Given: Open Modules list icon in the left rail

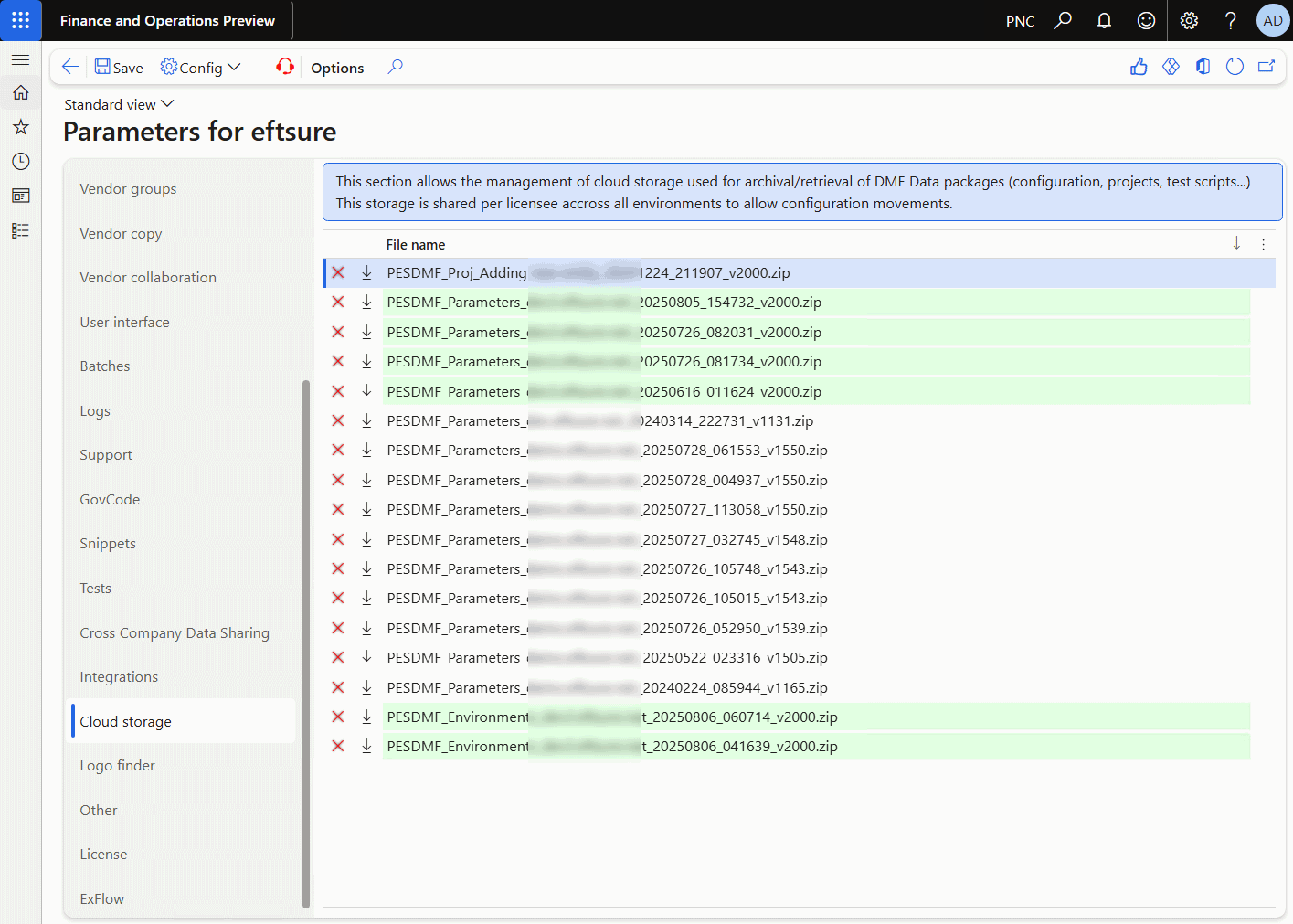Looking at the screenshot, I should 20,230.
